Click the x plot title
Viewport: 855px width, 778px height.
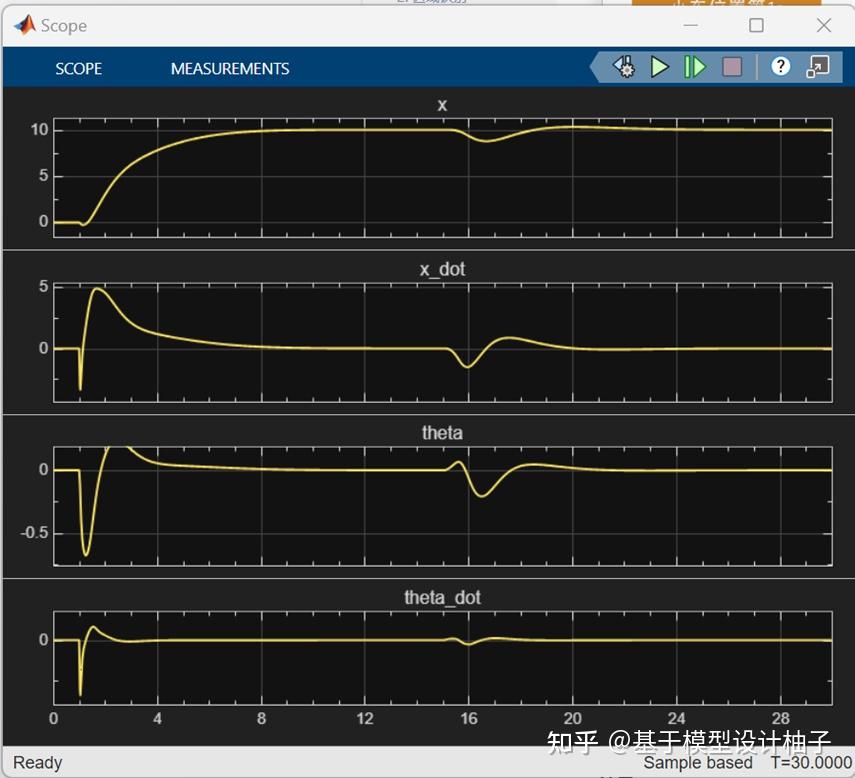click(x=441, y=104)
